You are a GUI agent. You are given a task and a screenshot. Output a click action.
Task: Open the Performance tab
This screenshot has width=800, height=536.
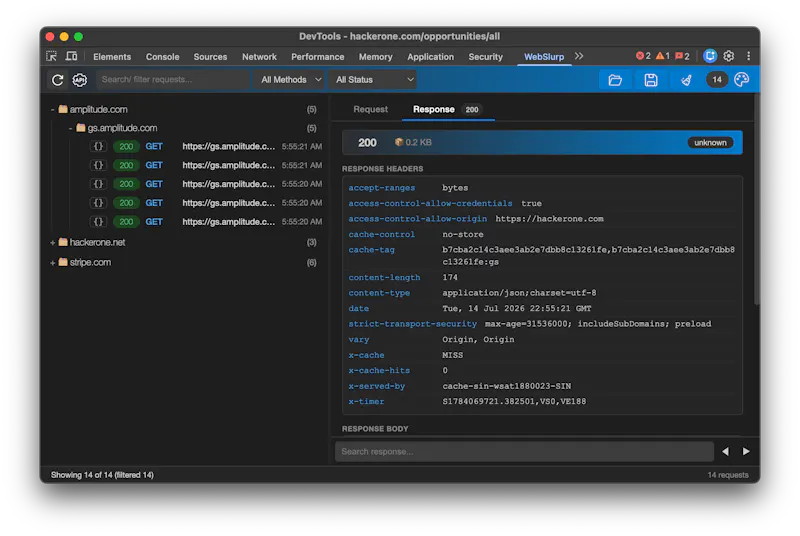point(317,57)
